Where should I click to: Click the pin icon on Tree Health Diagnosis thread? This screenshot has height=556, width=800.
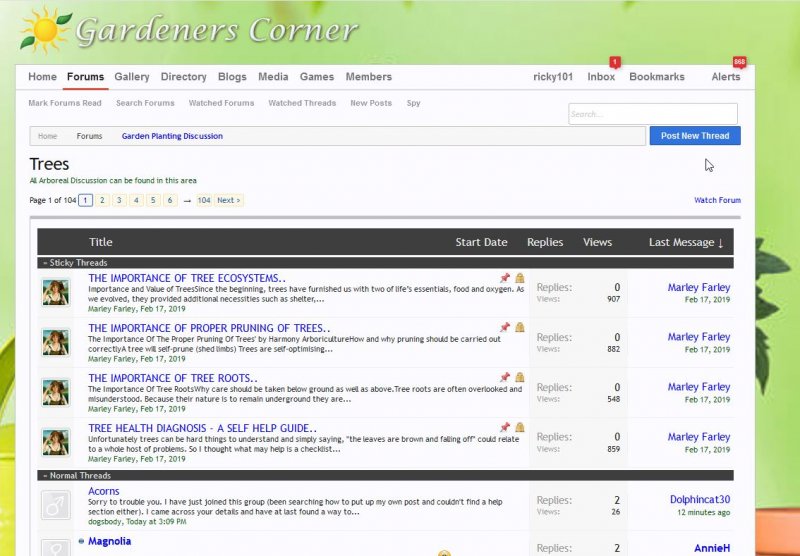505,428
